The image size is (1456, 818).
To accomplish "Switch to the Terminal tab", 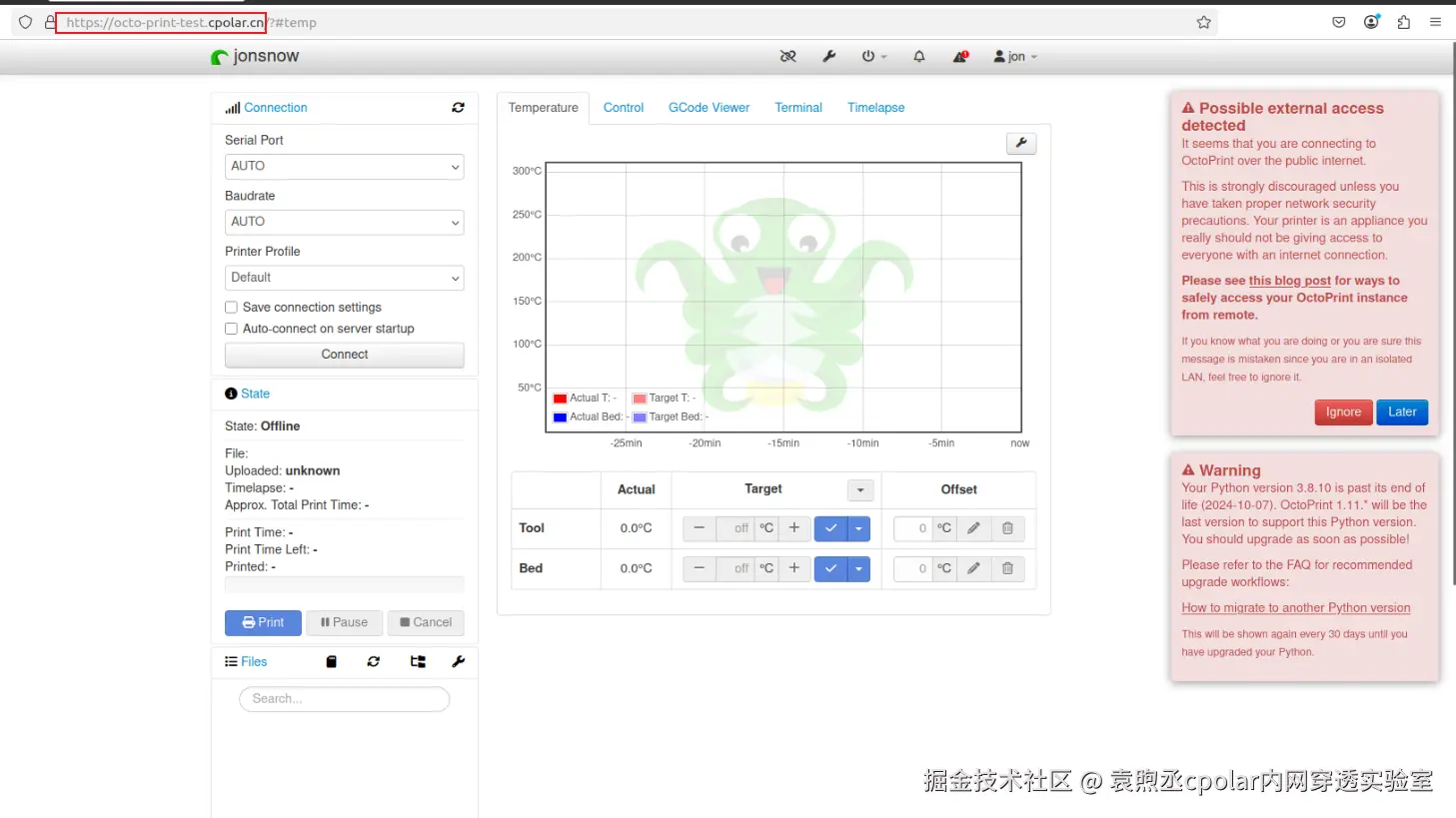I will click(798, 108).
